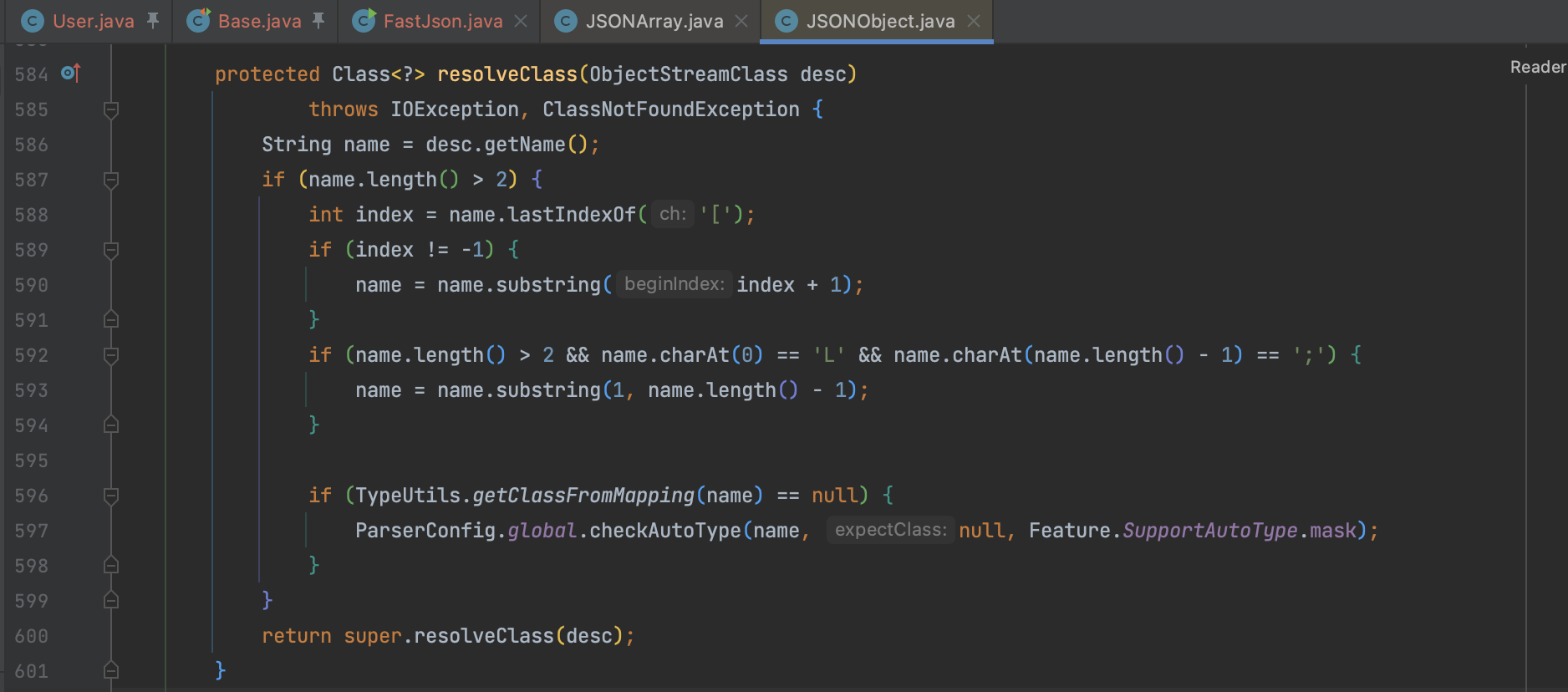Select the FastJson.java tab
The height and width of the screenshot is (692, 1568).
tap(443, 21)
